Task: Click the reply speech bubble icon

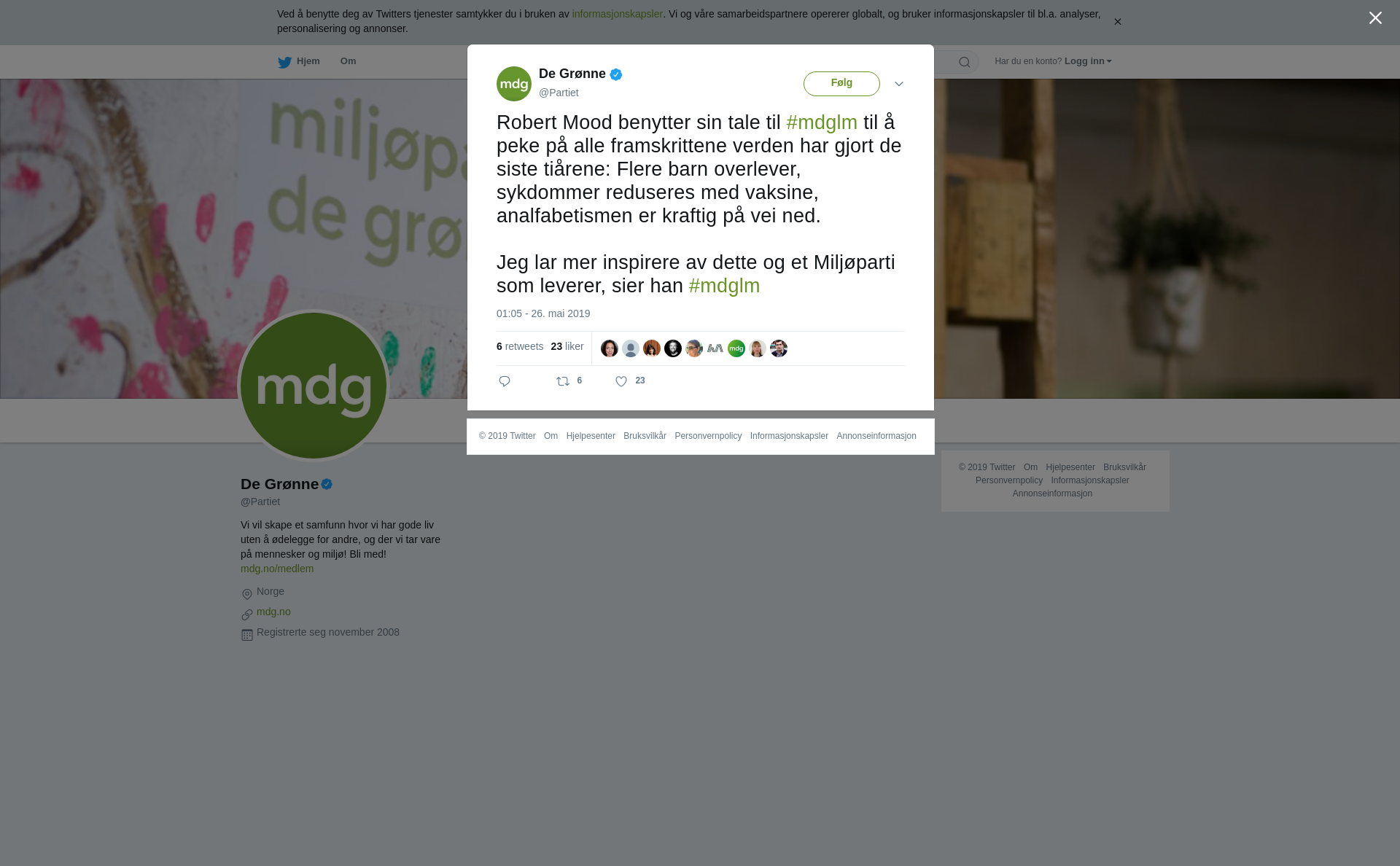Action: coord(505,381)
